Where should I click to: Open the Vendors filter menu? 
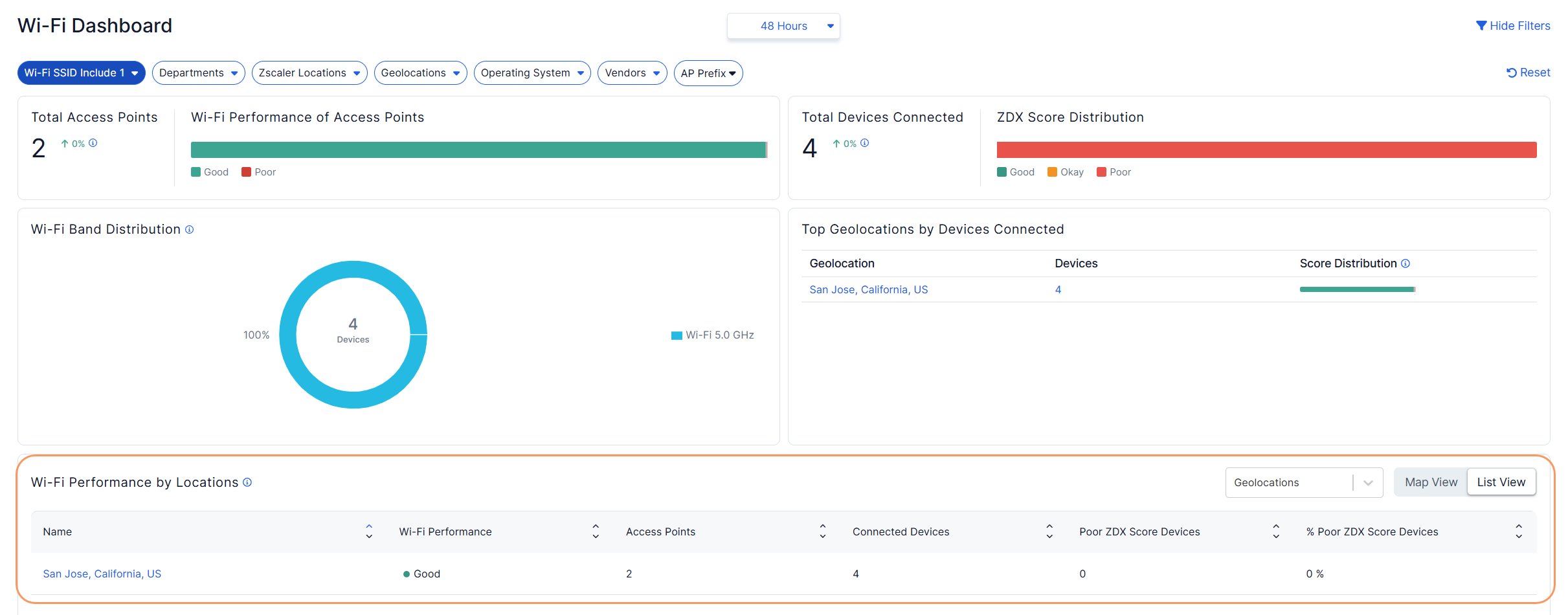632,73
